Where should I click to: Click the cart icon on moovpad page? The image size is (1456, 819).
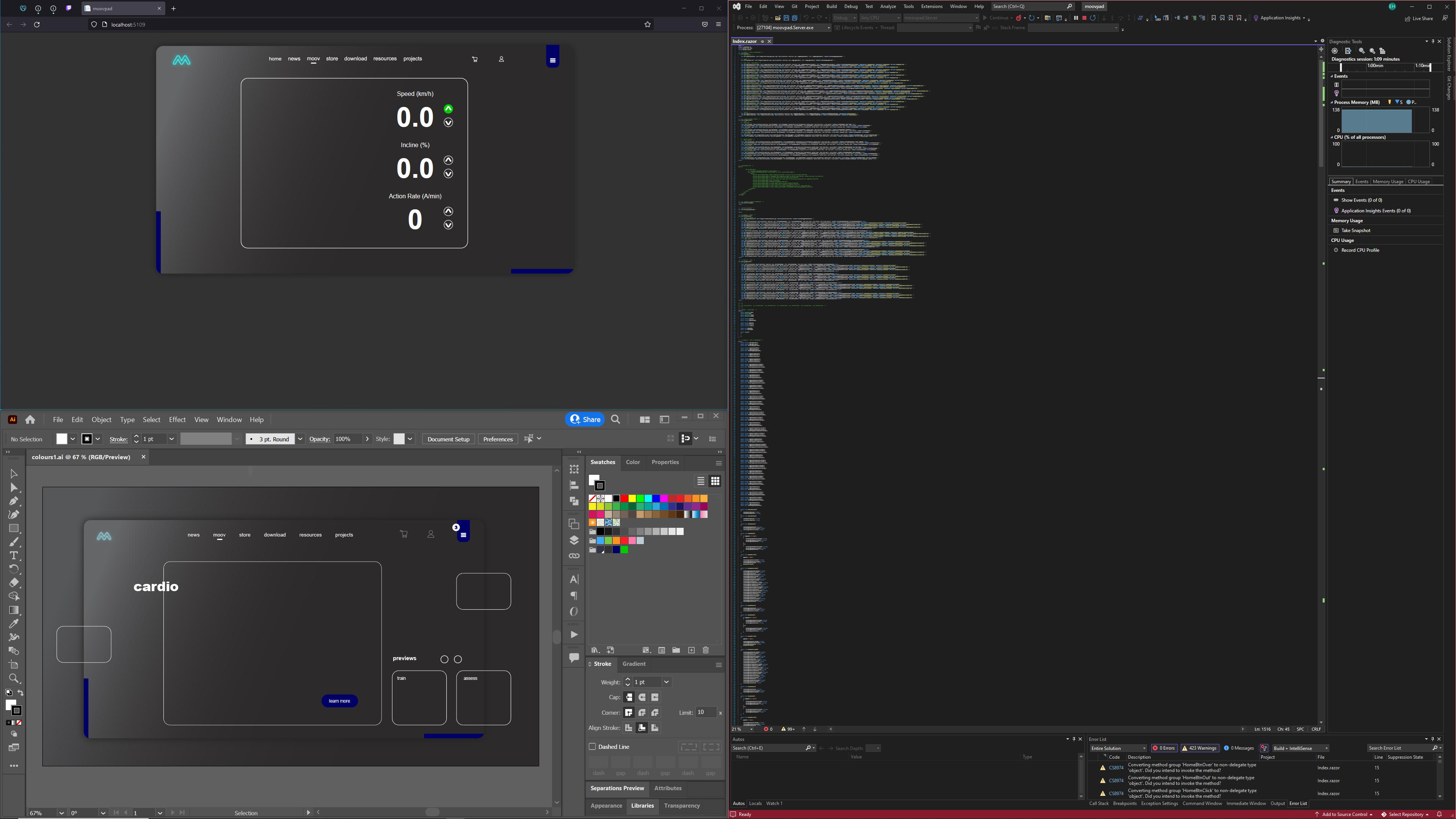tap(475, 59)
